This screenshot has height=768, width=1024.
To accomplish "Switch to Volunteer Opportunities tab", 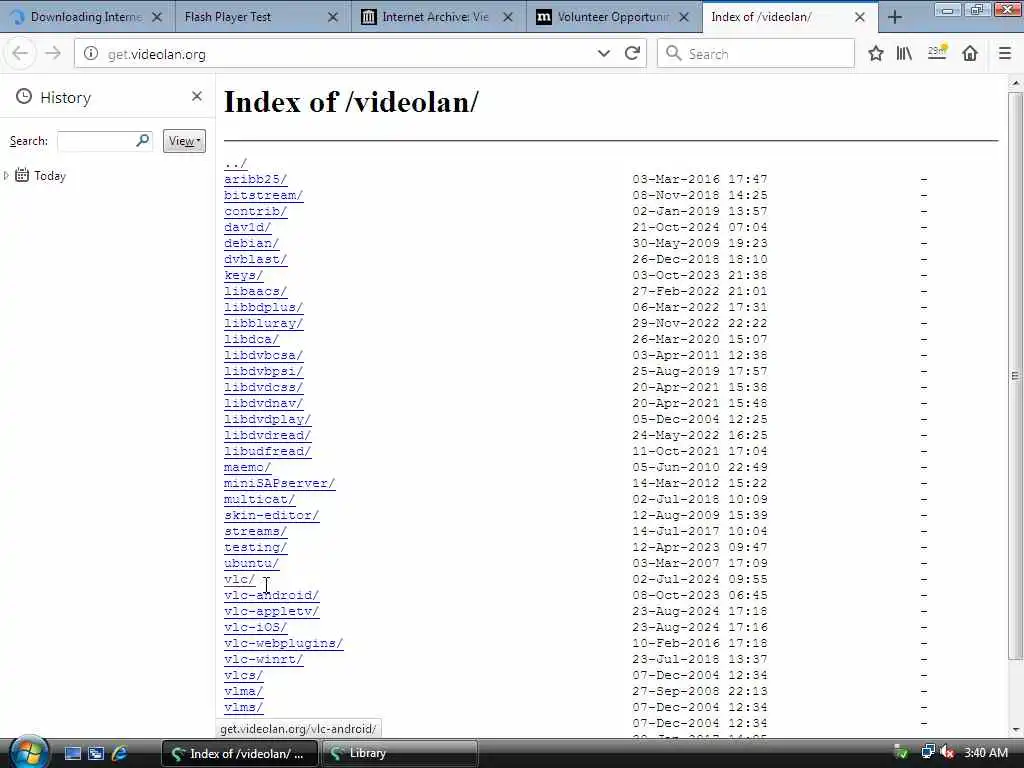I will (x=614, y=17).
